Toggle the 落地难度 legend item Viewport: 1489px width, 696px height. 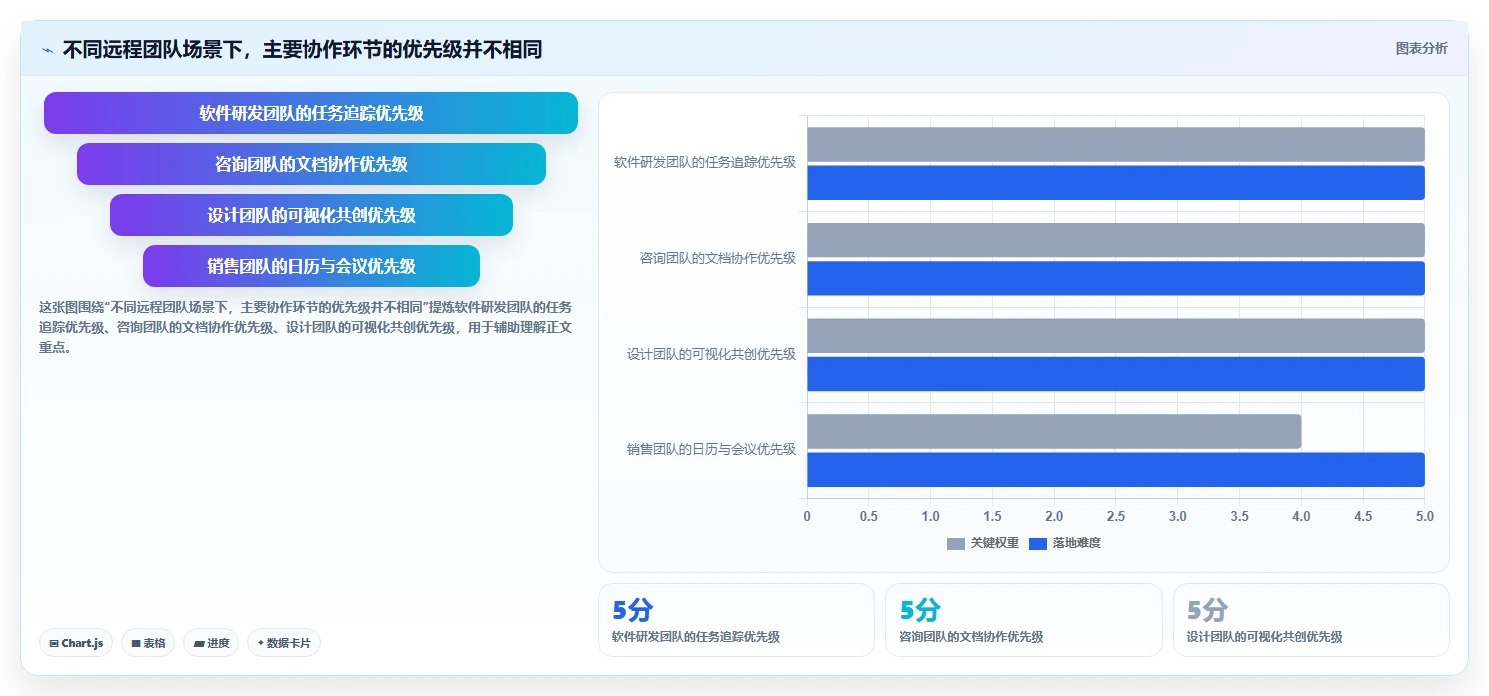pos(1065,543)
